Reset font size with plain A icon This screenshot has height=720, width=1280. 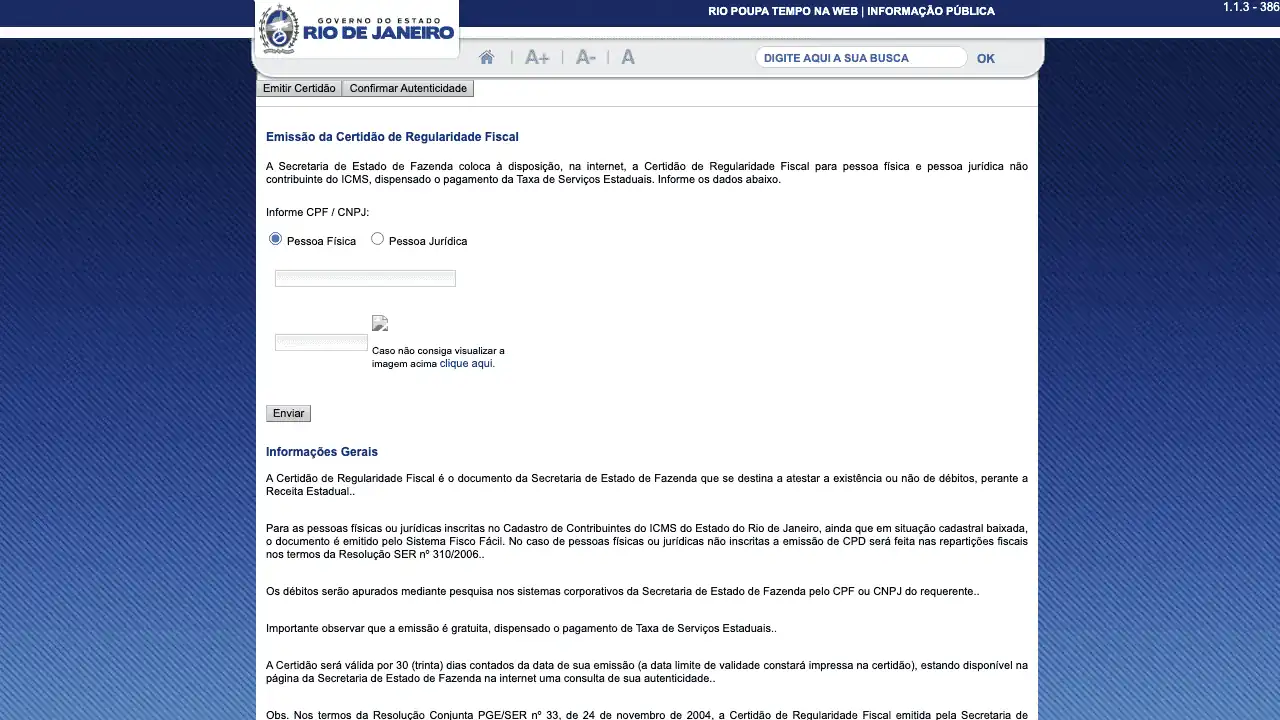628,58
